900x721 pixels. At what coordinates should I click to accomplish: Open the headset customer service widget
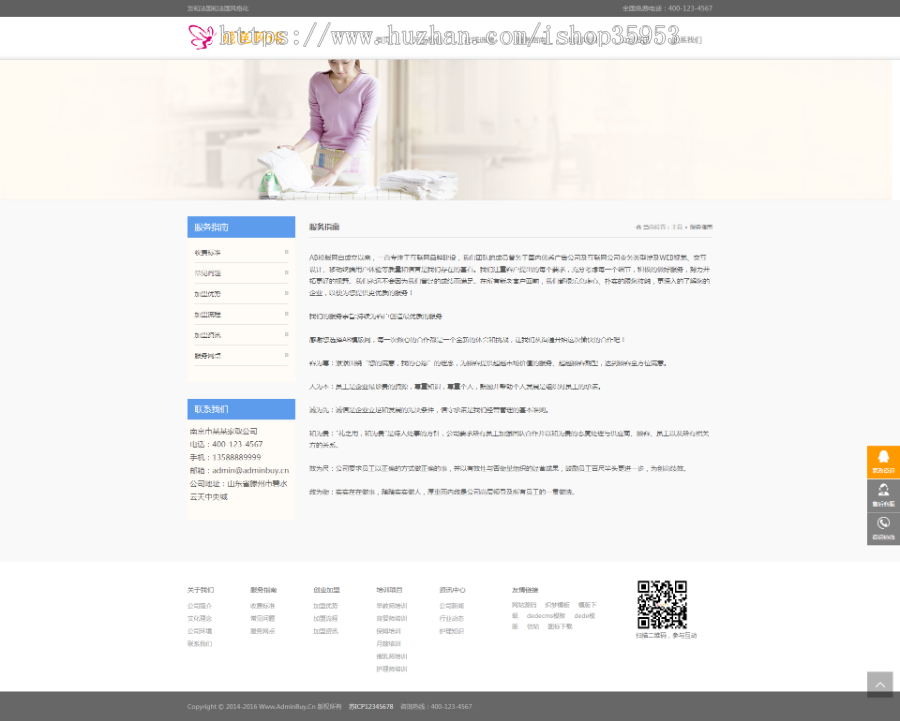(882, 496)
